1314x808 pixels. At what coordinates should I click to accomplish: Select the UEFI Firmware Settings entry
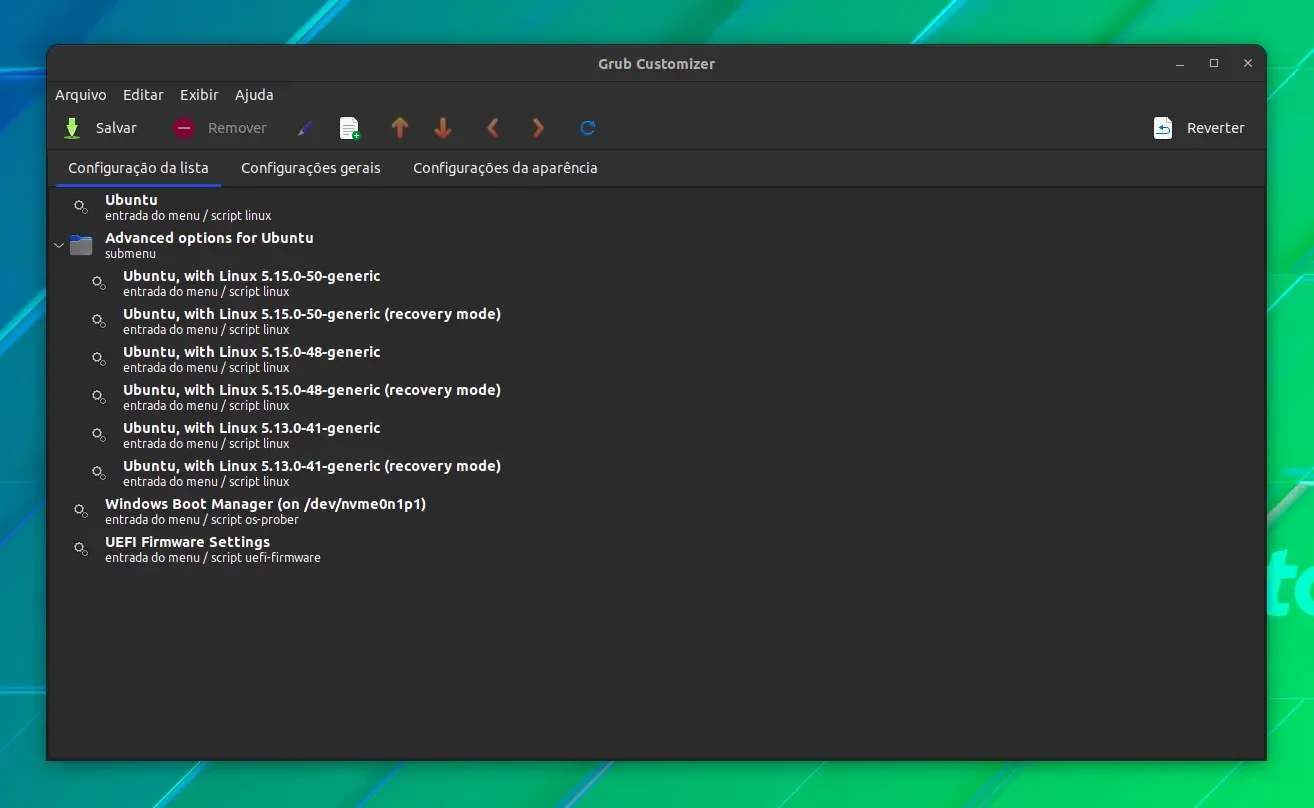click(x=656, y=549)
